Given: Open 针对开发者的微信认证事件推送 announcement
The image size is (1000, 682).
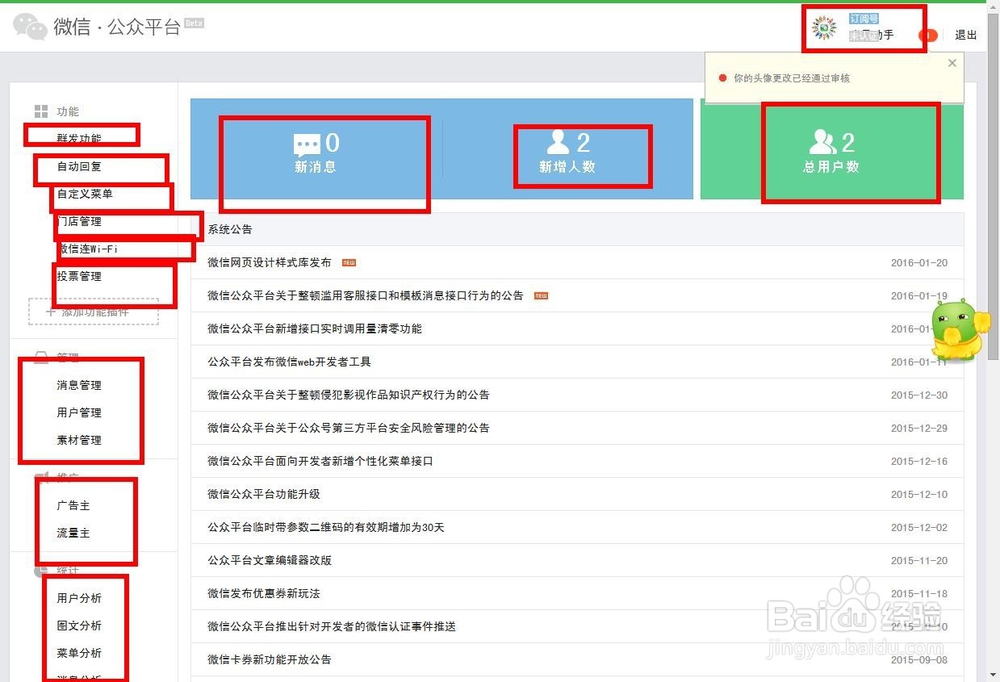Looking at the screenshot, I should pyautogui.click(x=332, y=626).
